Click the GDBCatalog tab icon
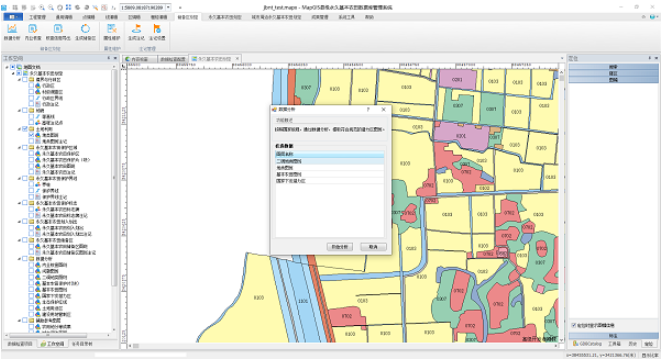Image resolution: width=663 pixels, height=362 pixels. click(576, 344)
